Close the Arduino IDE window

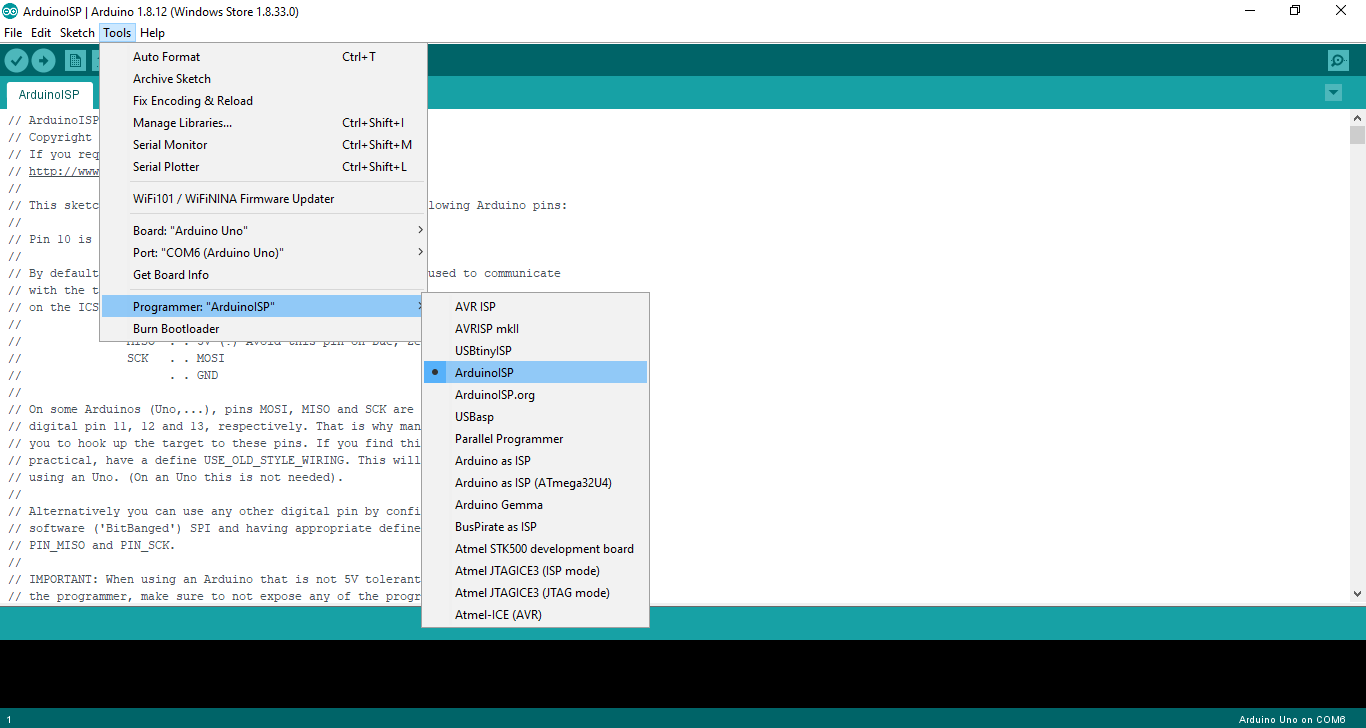(x=1341, y=11)
